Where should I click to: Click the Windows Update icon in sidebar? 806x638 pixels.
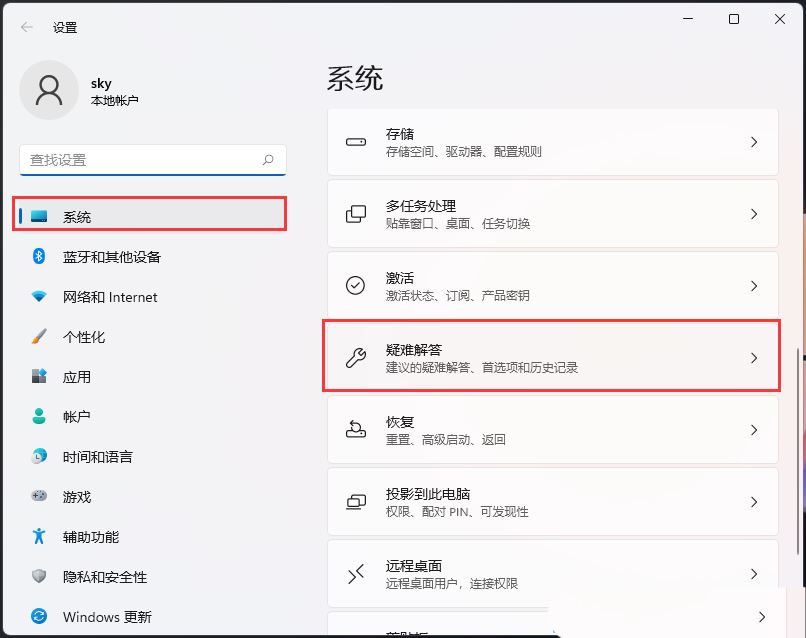[x=39, y=617]
